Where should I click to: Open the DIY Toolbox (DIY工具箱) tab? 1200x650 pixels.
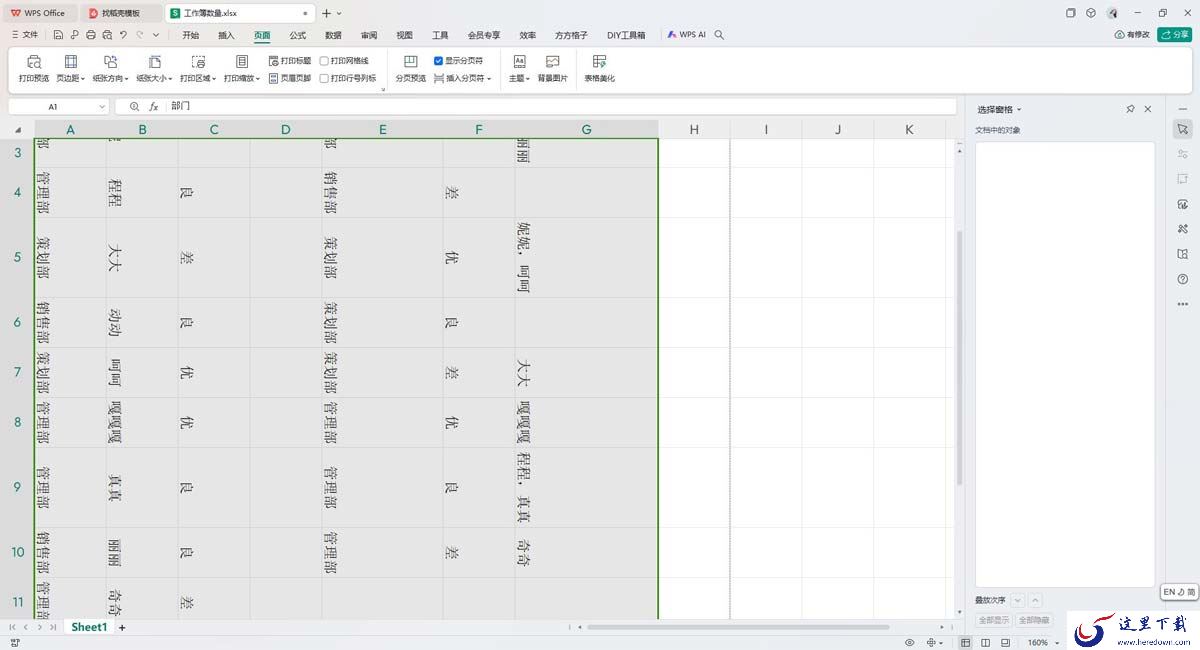click(626, 34)
